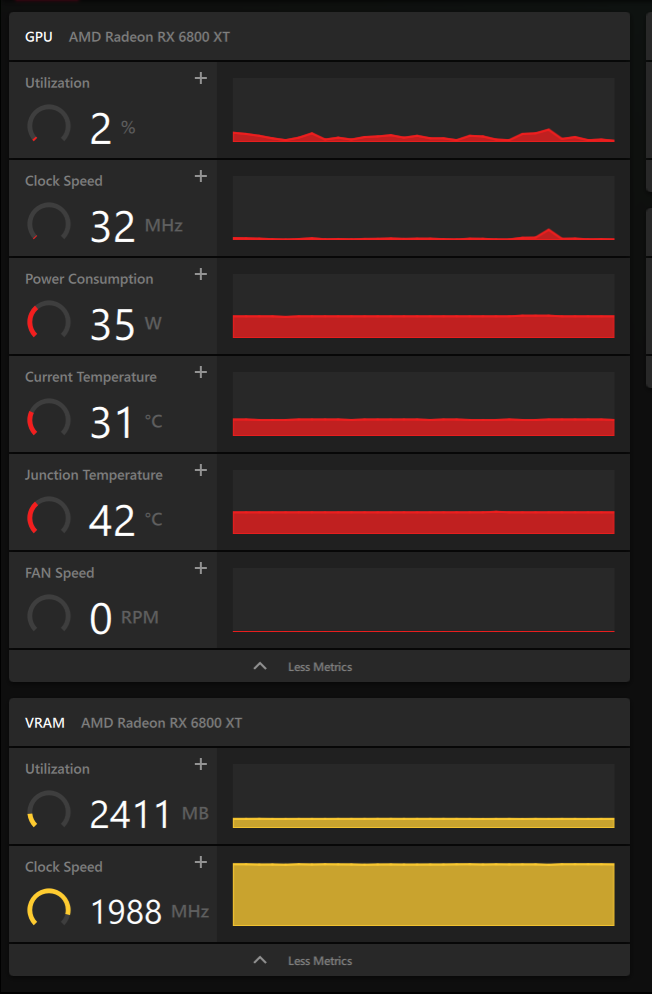Select the VRAM Clock Speed yellow gauge

[x=49, y=909]
